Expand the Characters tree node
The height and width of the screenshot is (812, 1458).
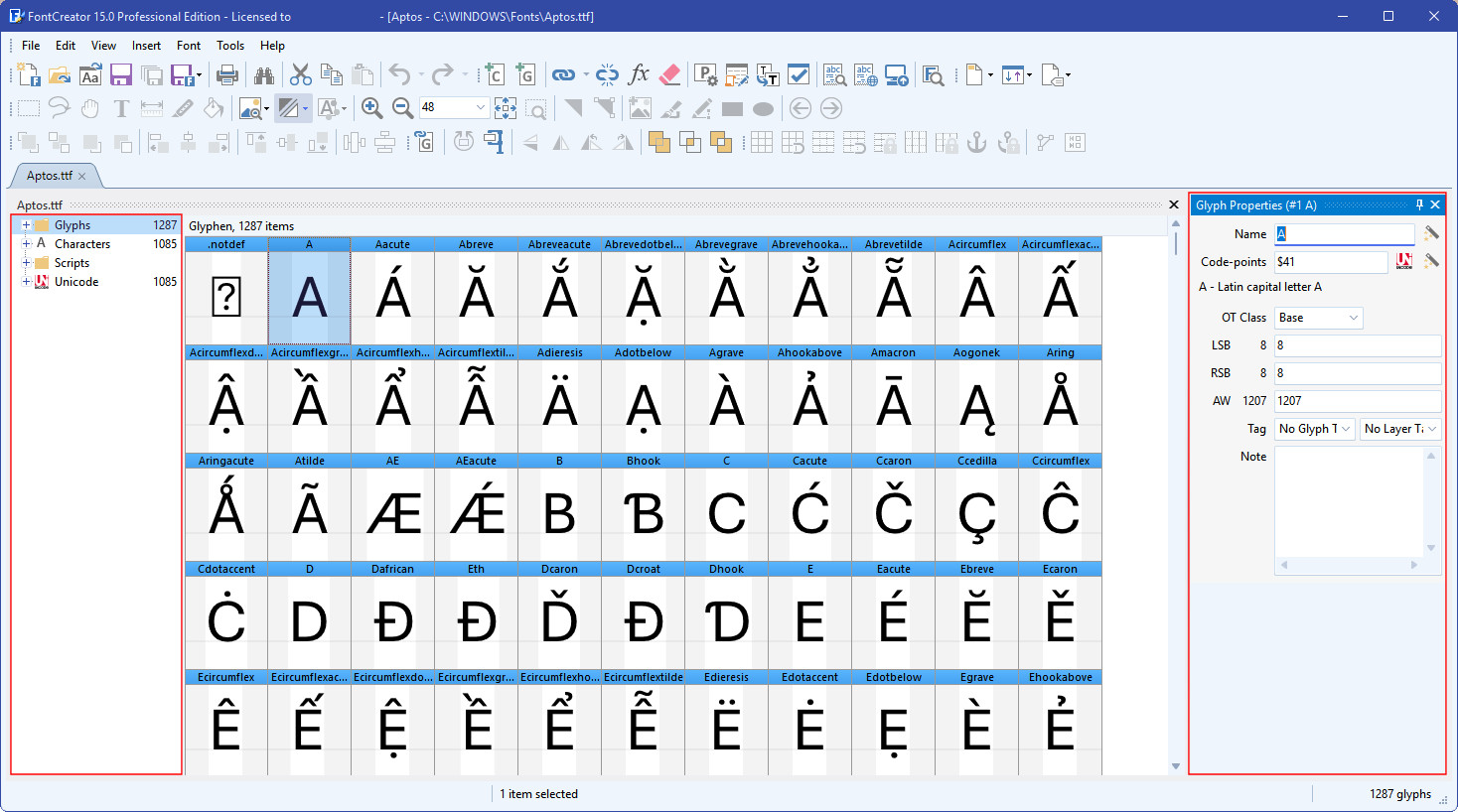coord(26,244)
